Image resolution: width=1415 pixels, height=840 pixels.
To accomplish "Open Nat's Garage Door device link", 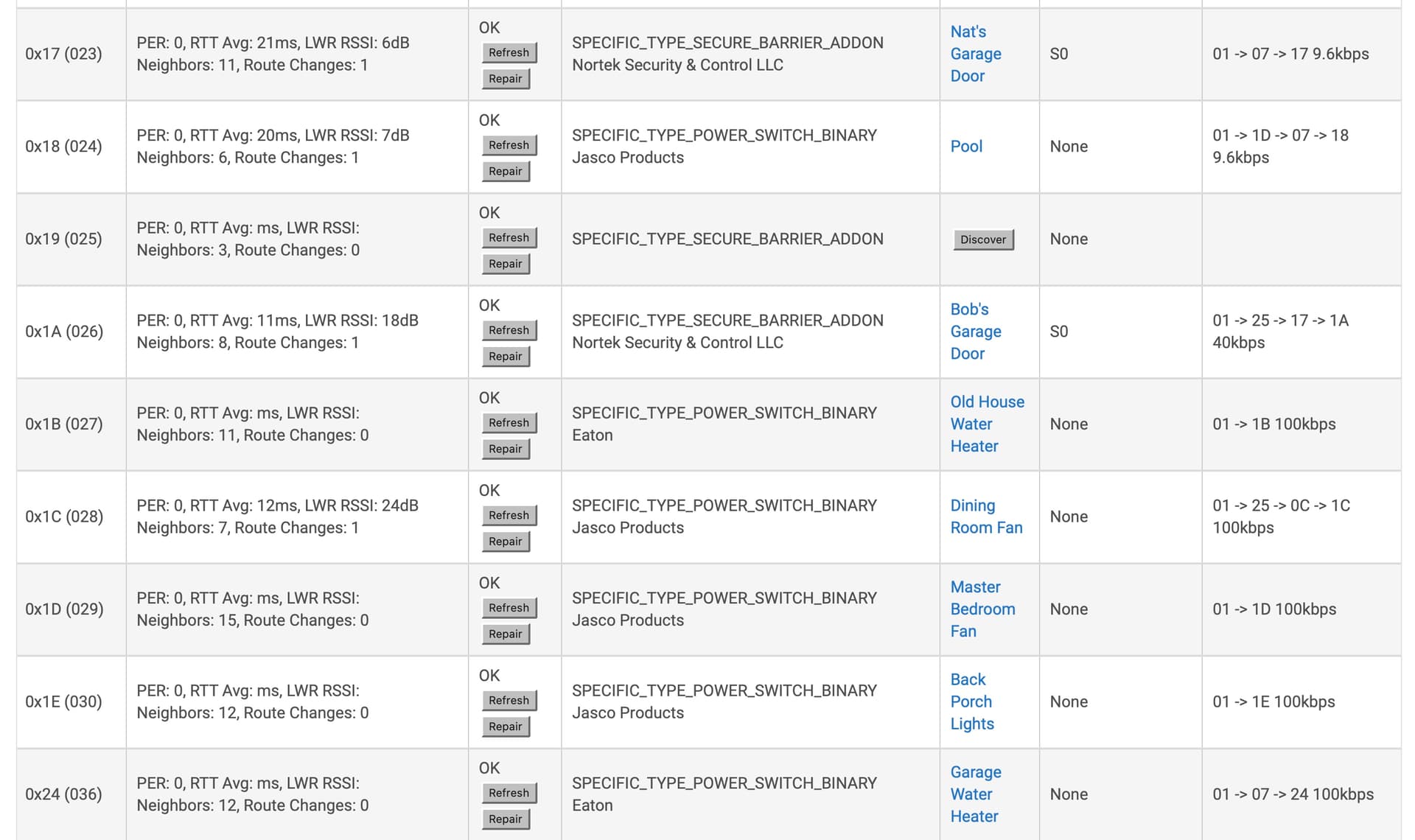I will (x=975, y=54).
